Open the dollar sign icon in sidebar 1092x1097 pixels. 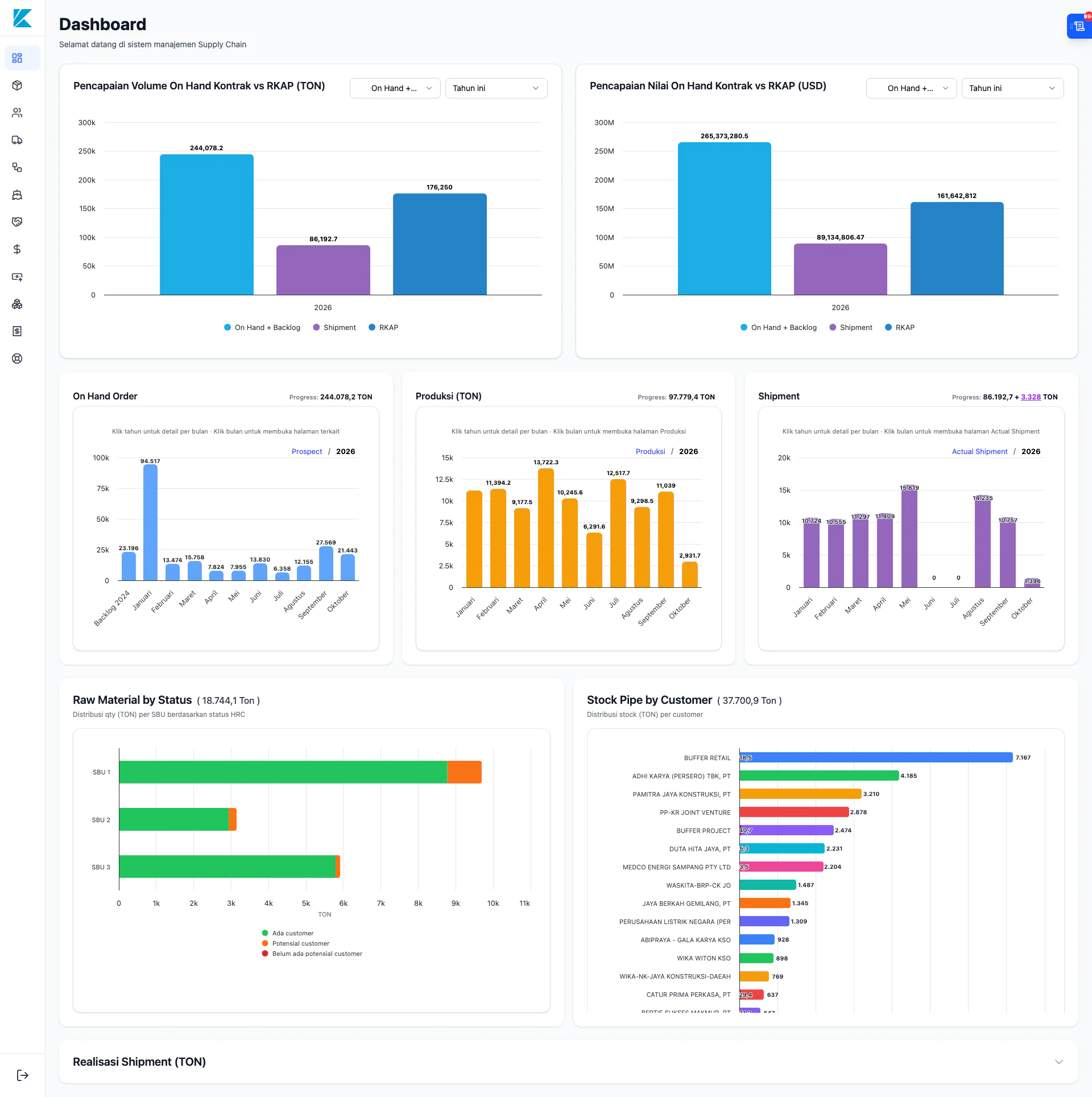click(17, 249)
